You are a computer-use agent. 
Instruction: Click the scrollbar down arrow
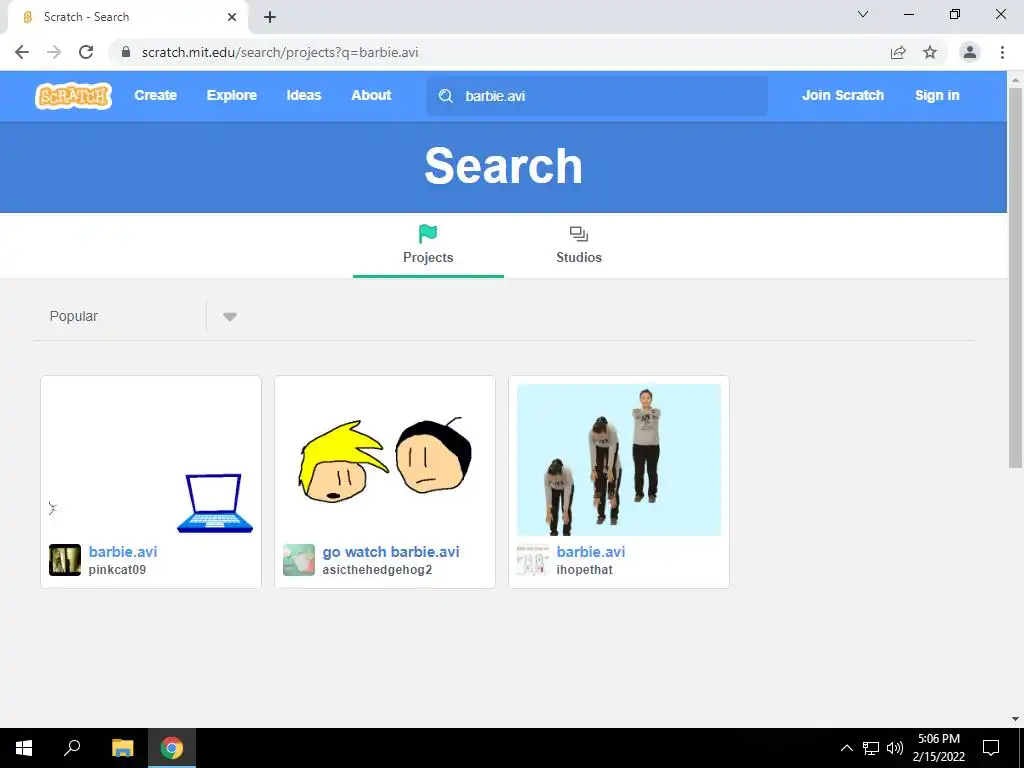(1015, 719)
